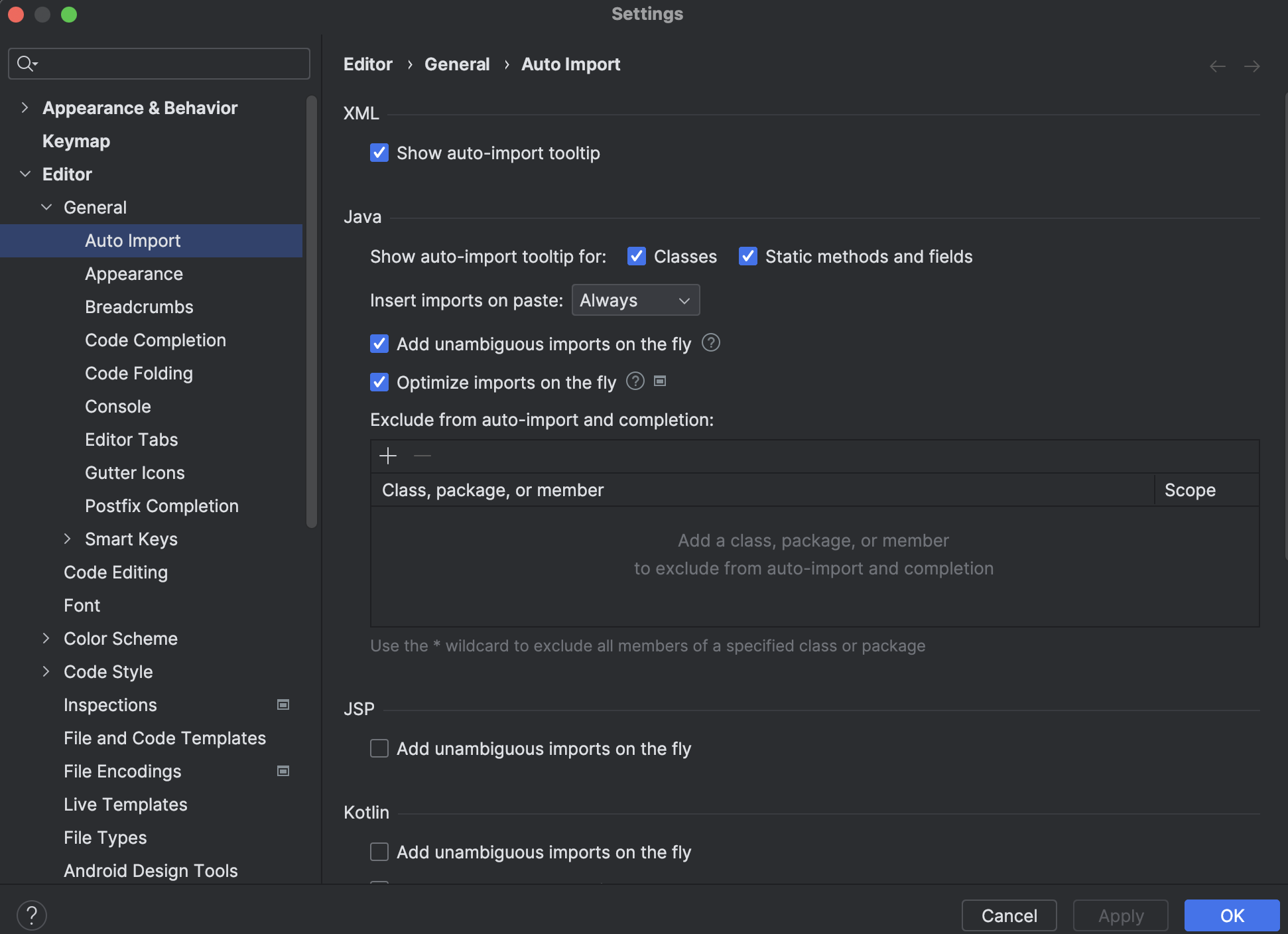
Task: Open help for unambiguous imports option
Action: tap(711, 343)
